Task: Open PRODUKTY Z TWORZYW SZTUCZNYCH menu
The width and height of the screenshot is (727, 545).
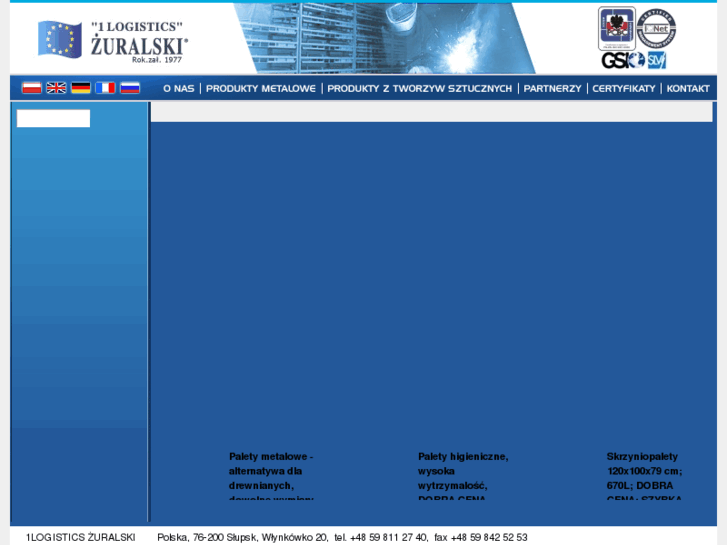Action: pyautogui.click(x=420, y=89)
